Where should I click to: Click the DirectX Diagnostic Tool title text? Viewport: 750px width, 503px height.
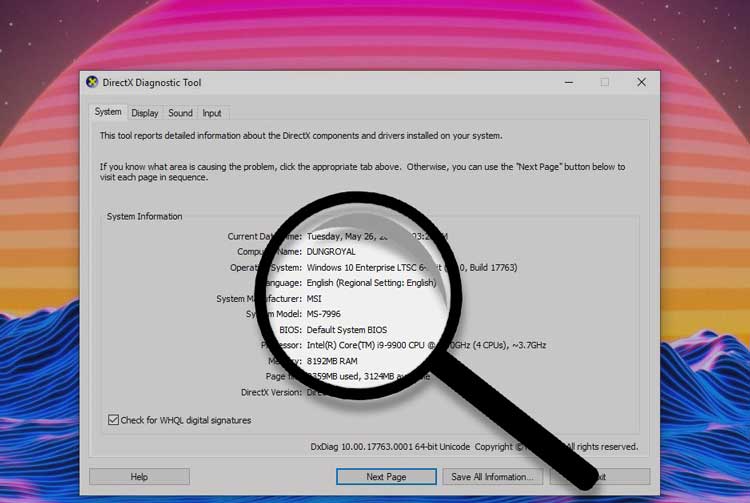152,82
